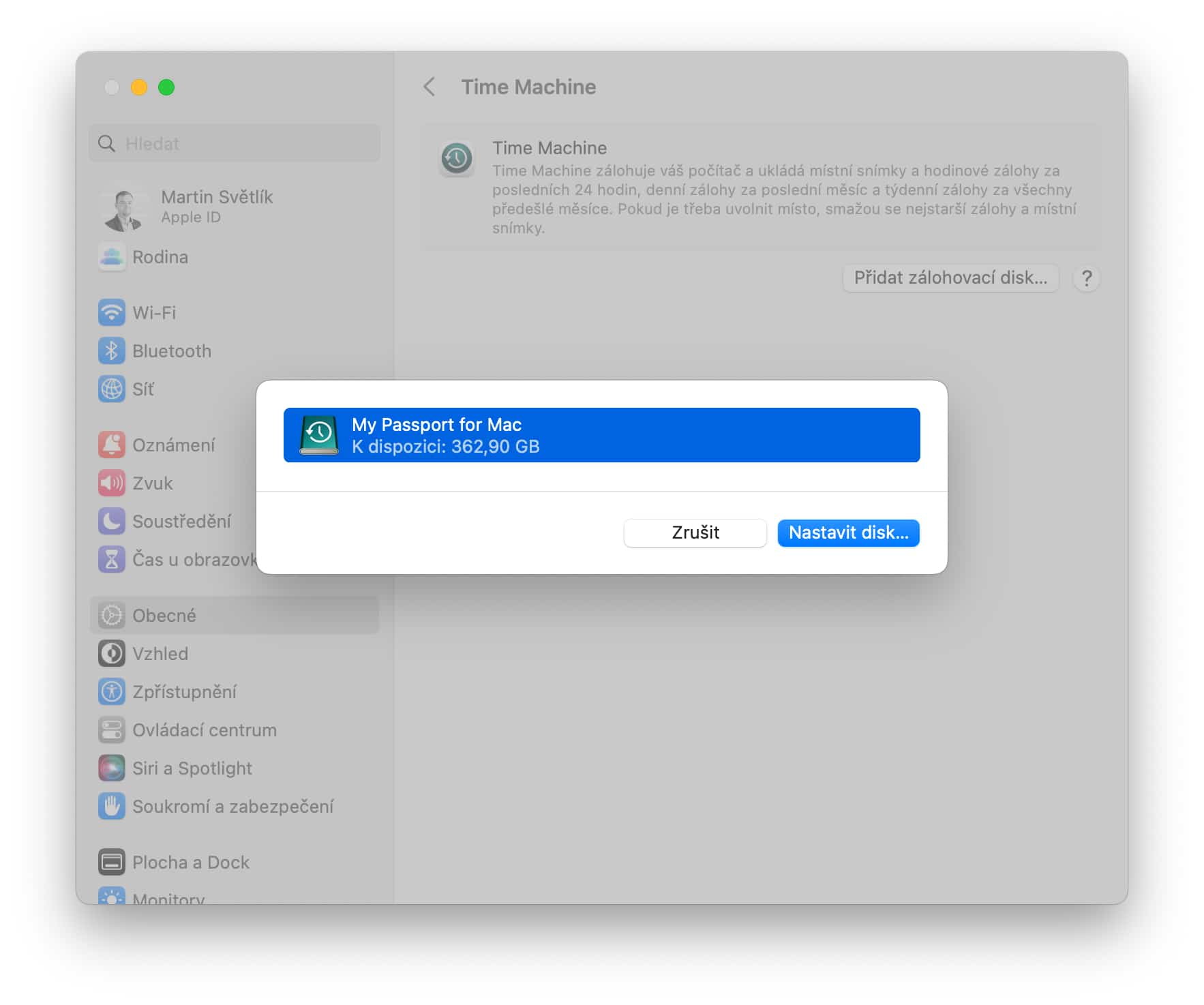Viewport: 1204px width, 1005px height.
Task: Open Wi-Fi settings pane
Action: click(x=235, y=313)
